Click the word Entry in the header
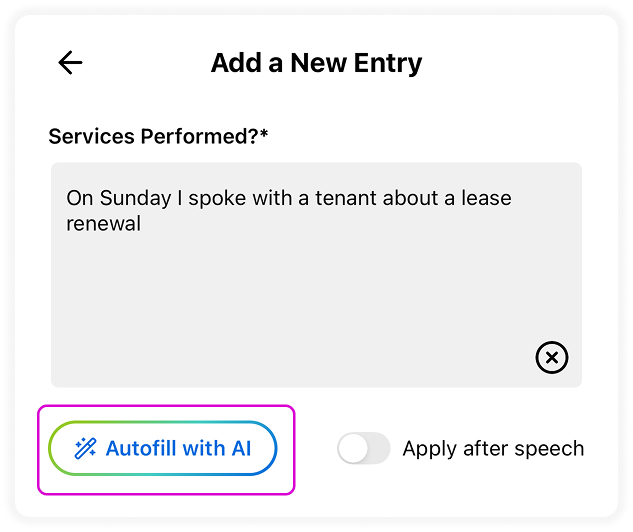Viewport: 633px width, 532px height. coord(388,64)
